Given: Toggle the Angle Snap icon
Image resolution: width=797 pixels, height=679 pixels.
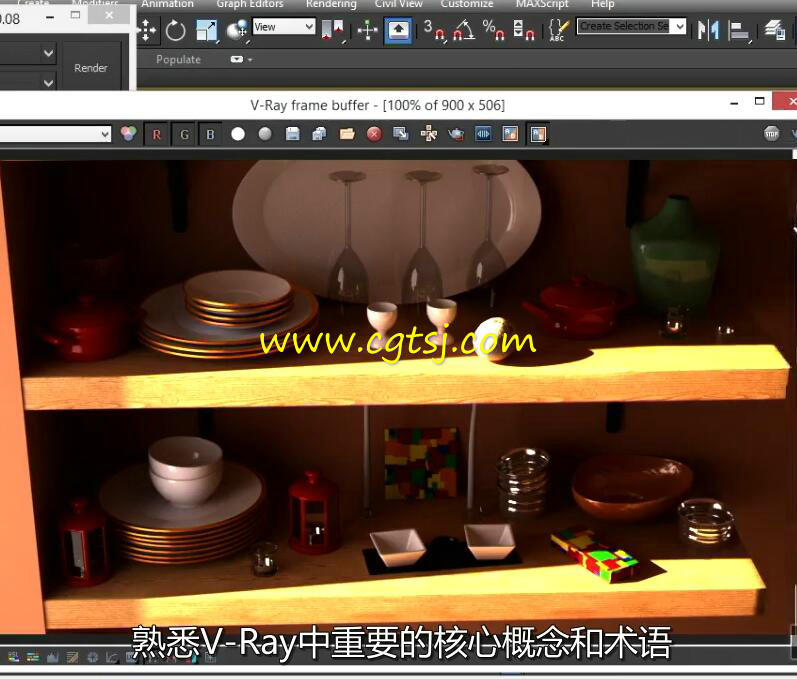Looking at the screenshot, I should (464, 30).
